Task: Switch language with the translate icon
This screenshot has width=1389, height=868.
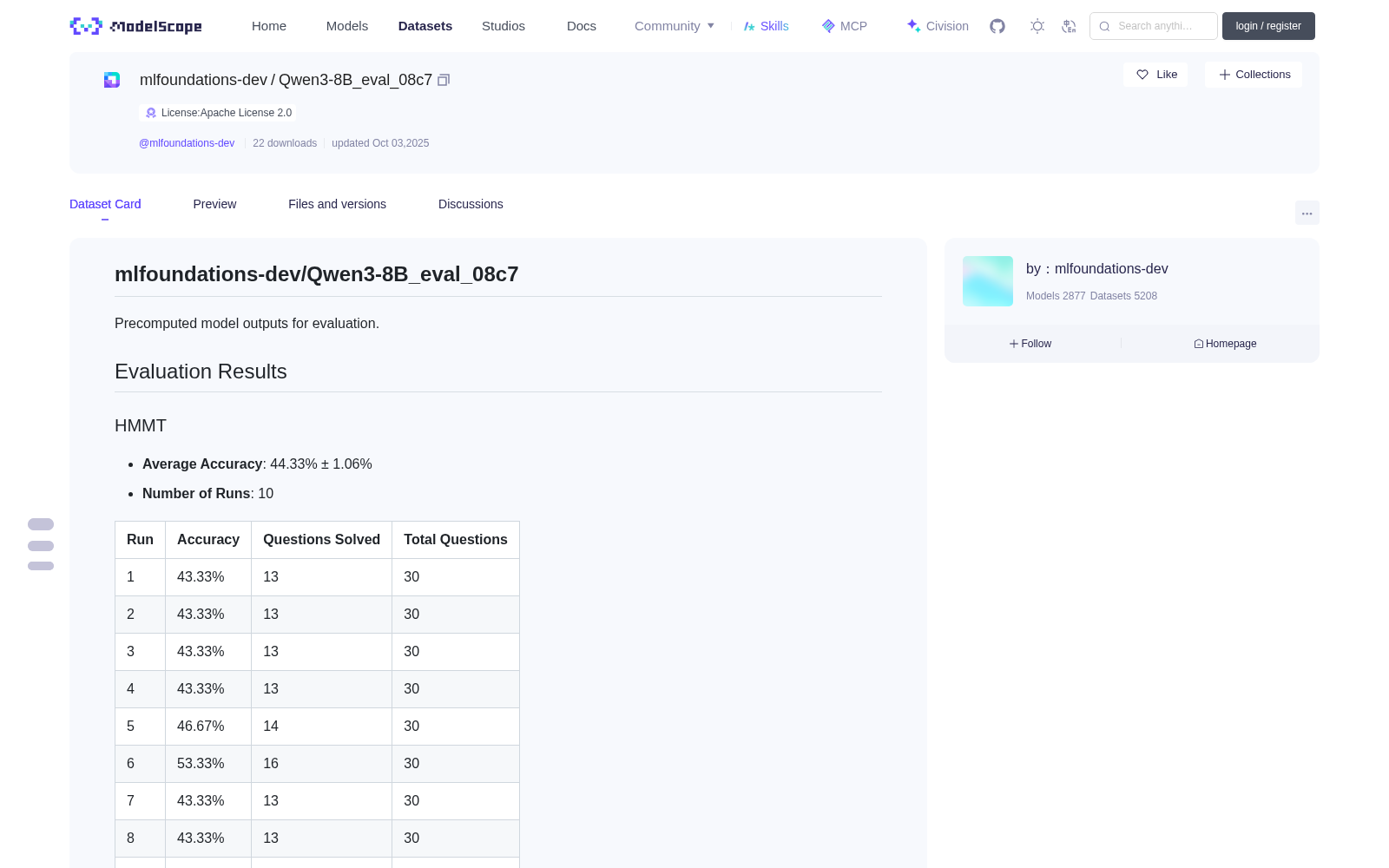Action: click(1069, 26)
